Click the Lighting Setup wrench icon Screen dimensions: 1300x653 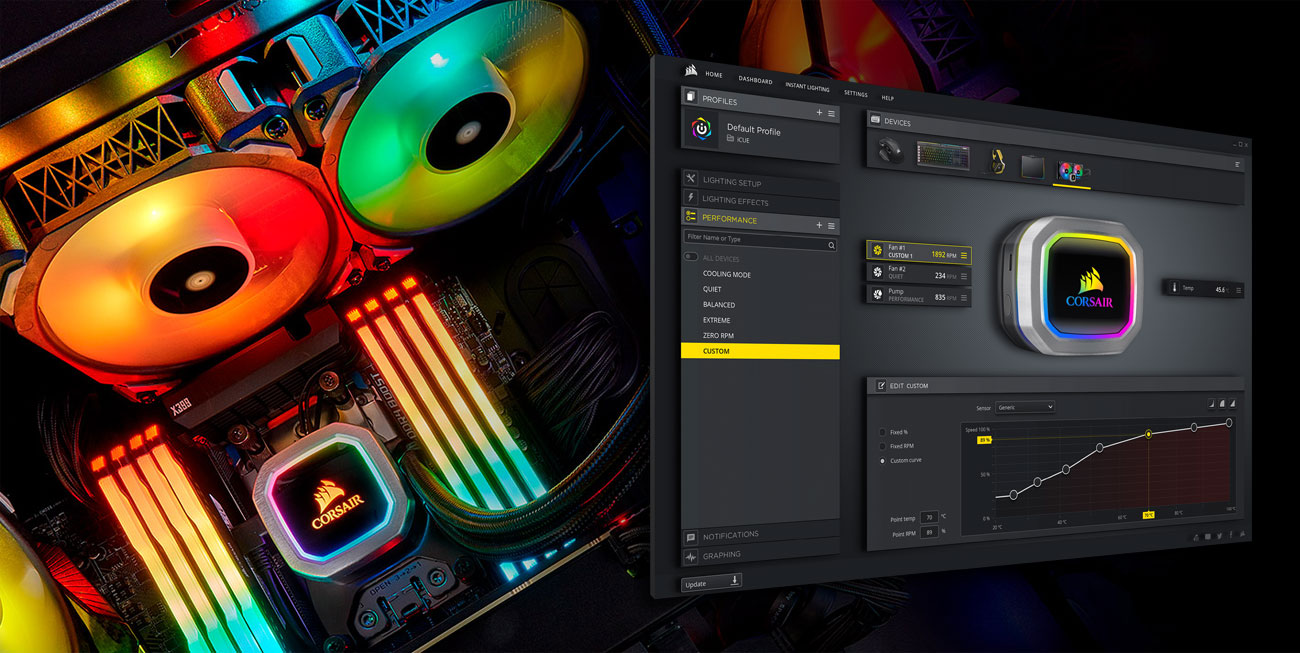pyautogui.click(x=691, y=180)
